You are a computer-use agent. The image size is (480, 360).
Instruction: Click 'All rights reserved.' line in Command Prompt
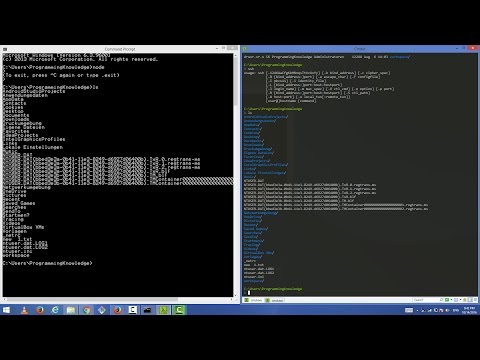point(80,59)
